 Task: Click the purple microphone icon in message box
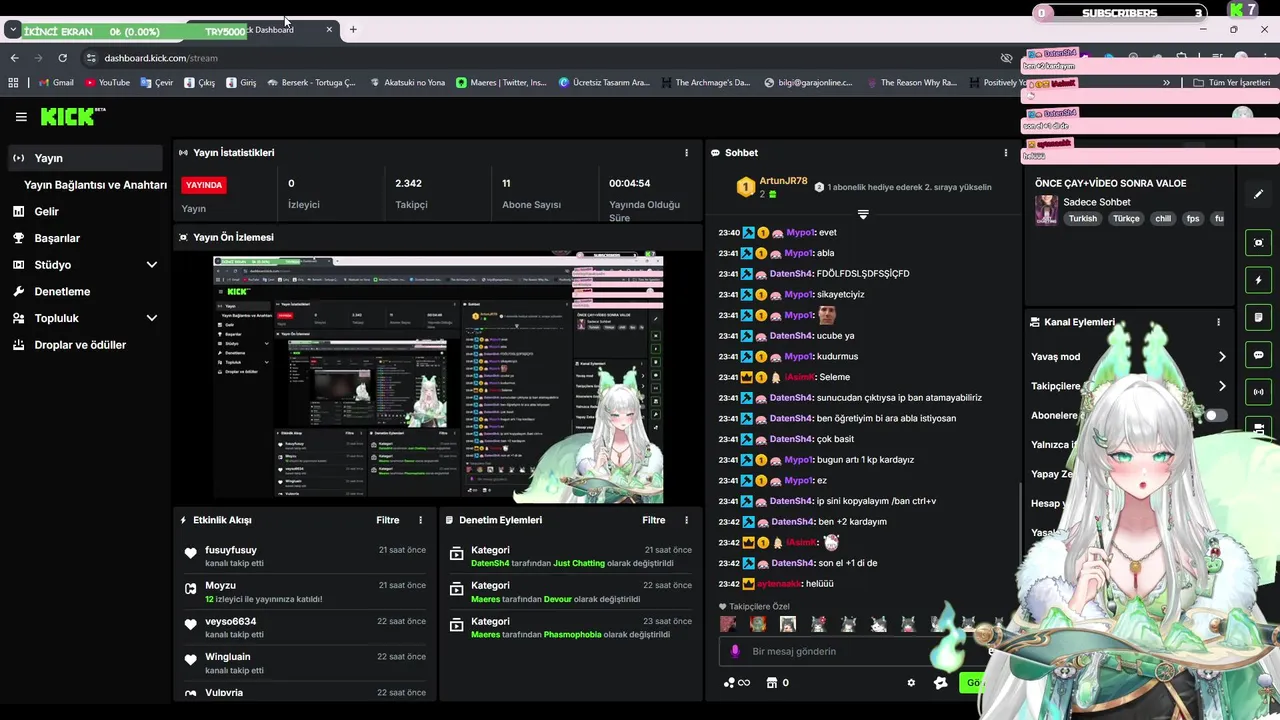pos(735,651)
